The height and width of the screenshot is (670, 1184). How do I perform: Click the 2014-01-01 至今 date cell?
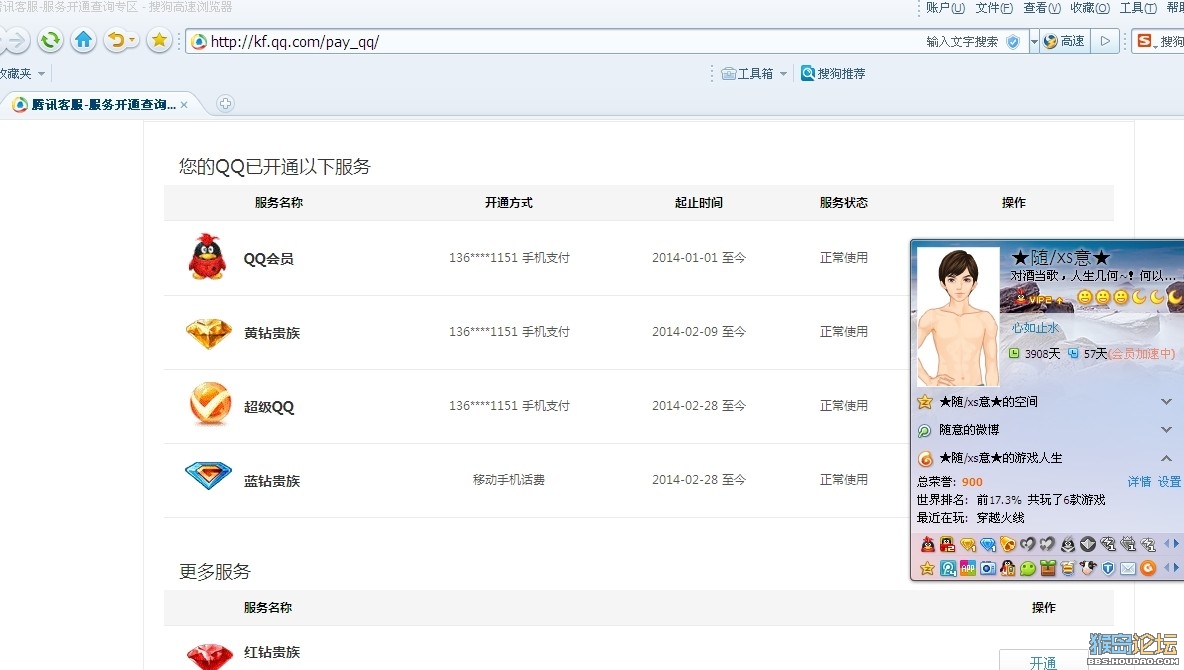coord(698,258)
